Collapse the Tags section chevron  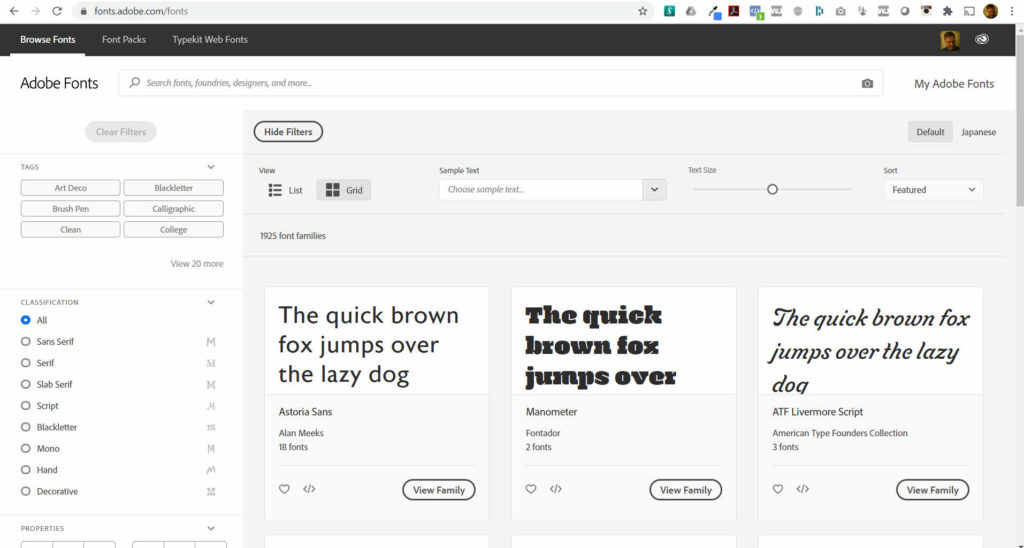(211, 167)
